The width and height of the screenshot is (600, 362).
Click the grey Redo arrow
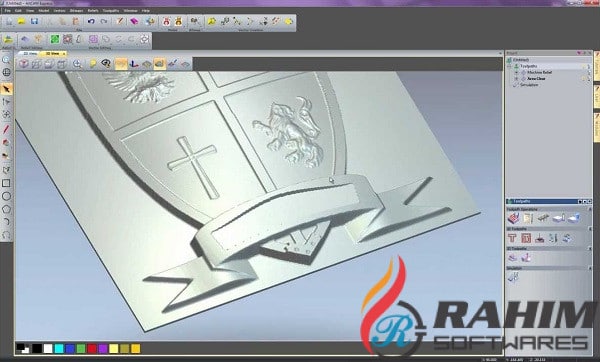pos(104,21)
